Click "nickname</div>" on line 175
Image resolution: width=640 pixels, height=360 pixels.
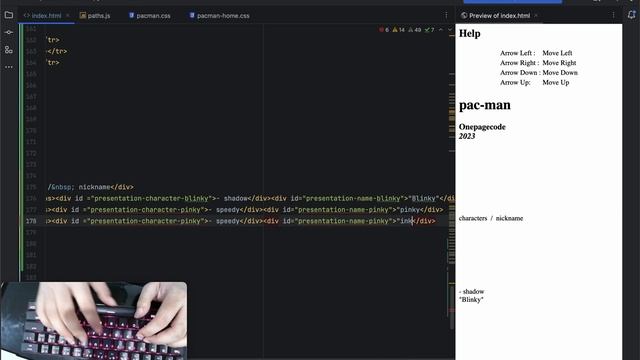(x=106, y=187)
